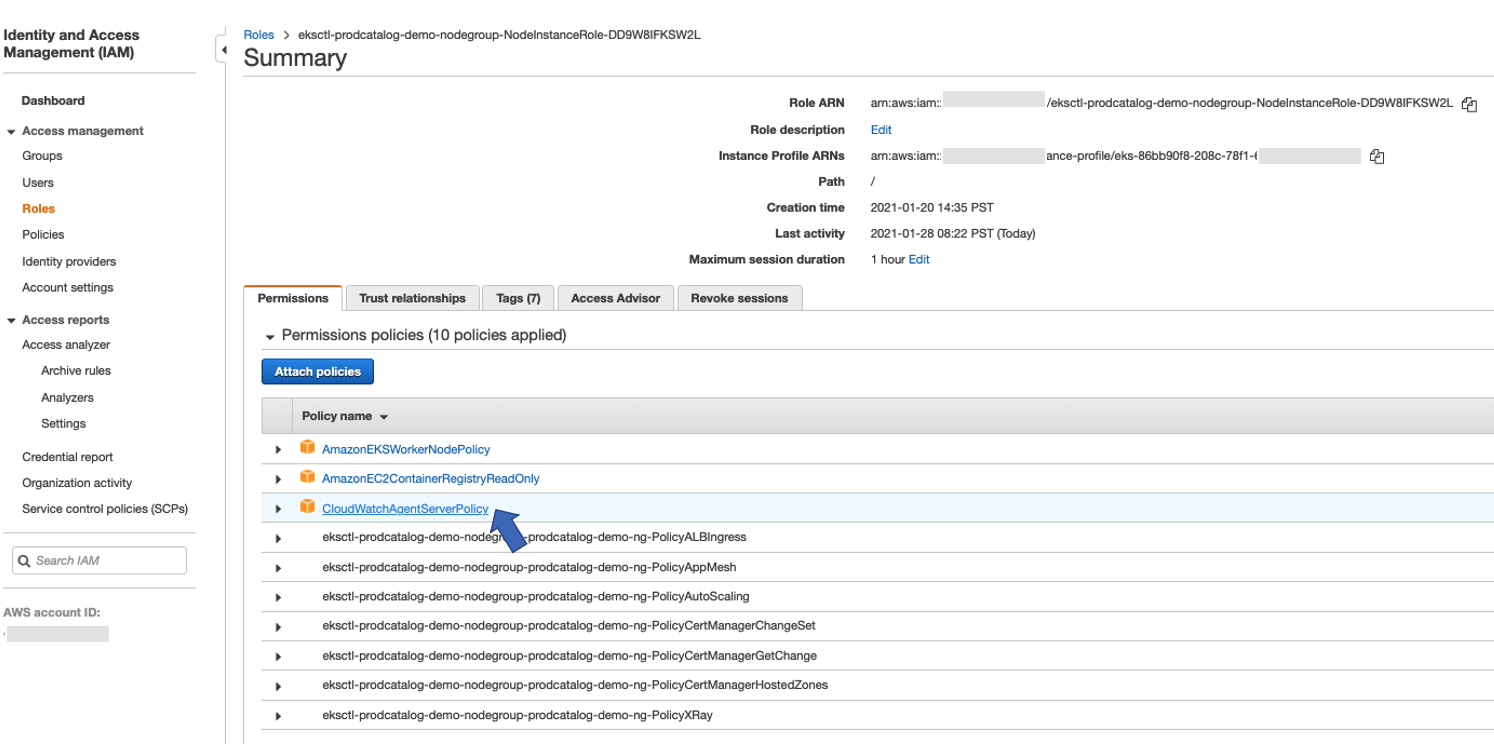Open Analyzers under Access analyzer

(67, 398)
